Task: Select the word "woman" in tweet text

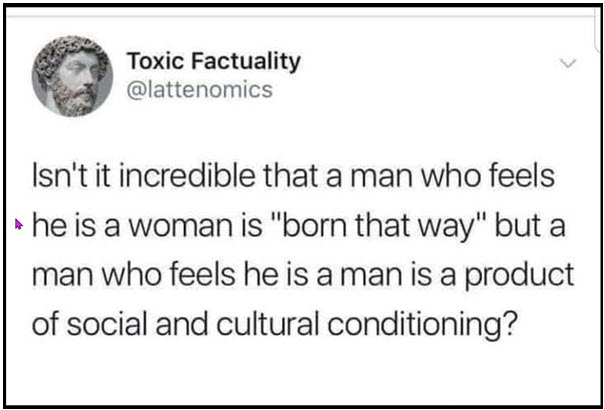Action: tap(171, 226)
